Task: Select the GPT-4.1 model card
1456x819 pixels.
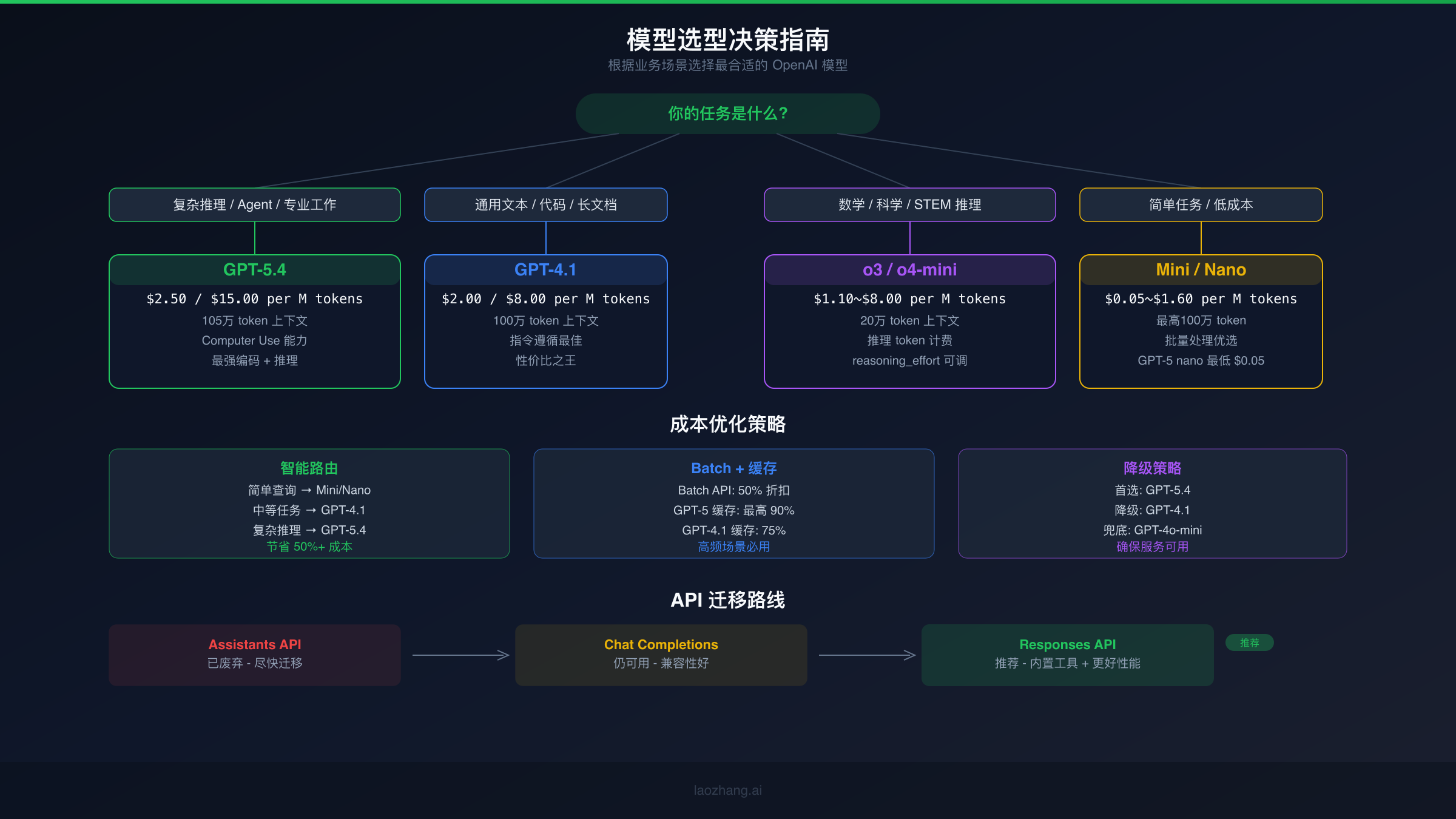Action: point(545,322)
